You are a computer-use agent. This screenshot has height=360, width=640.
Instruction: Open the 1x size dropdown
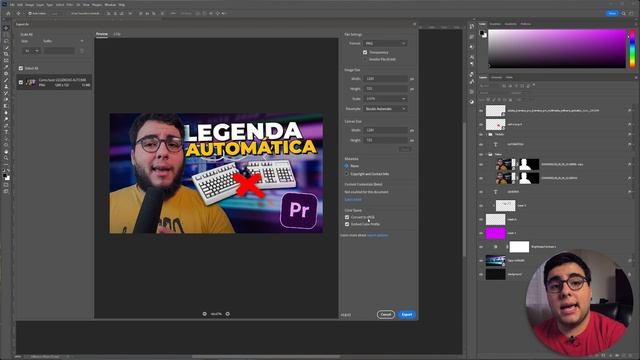[31, 51]
